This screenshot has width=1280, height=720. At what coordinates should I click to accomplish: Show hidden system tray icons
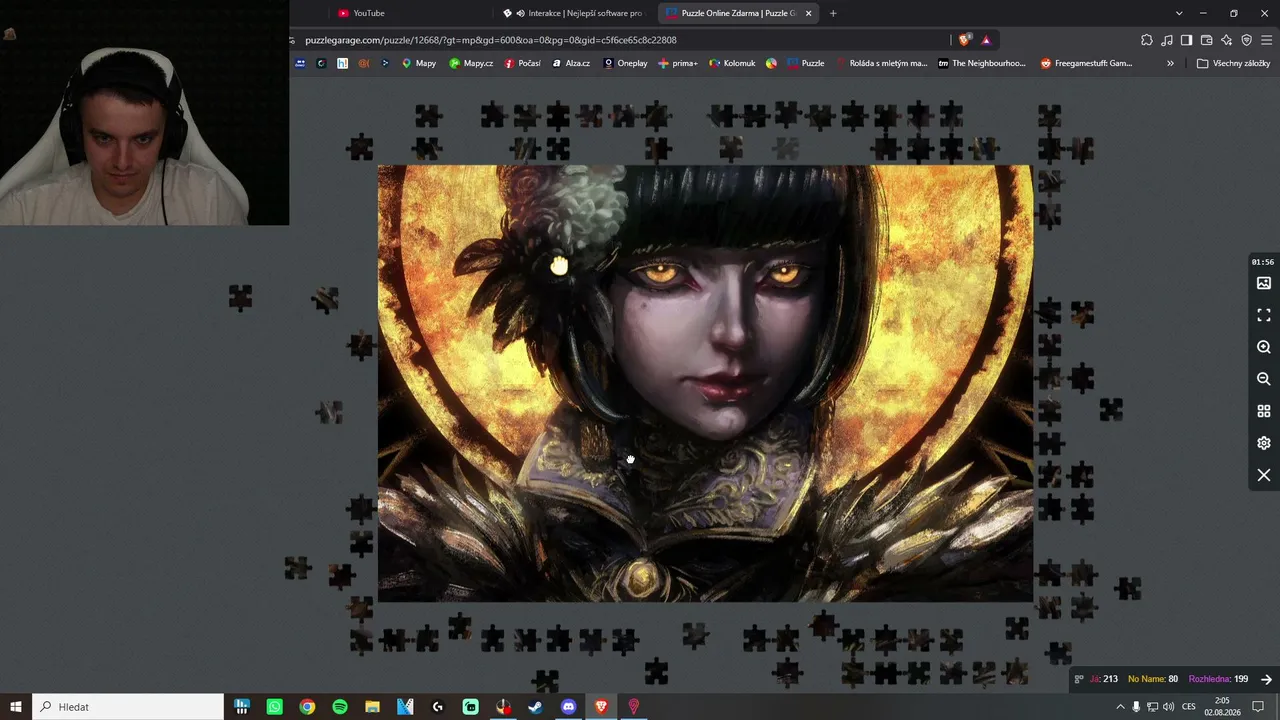point(1120,707)
